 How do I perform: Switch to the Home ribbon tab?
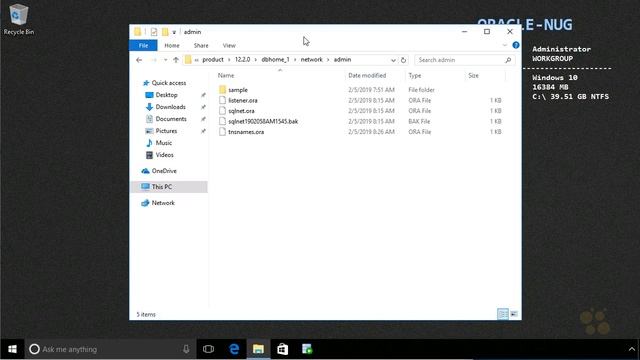[172, 45]
